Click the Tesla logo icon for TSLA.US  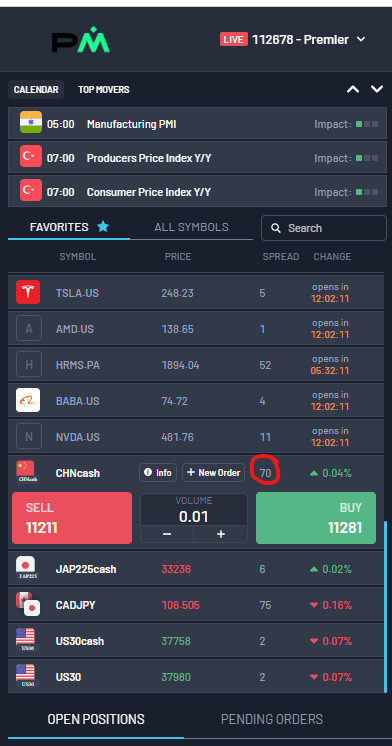tap(28, 292)
